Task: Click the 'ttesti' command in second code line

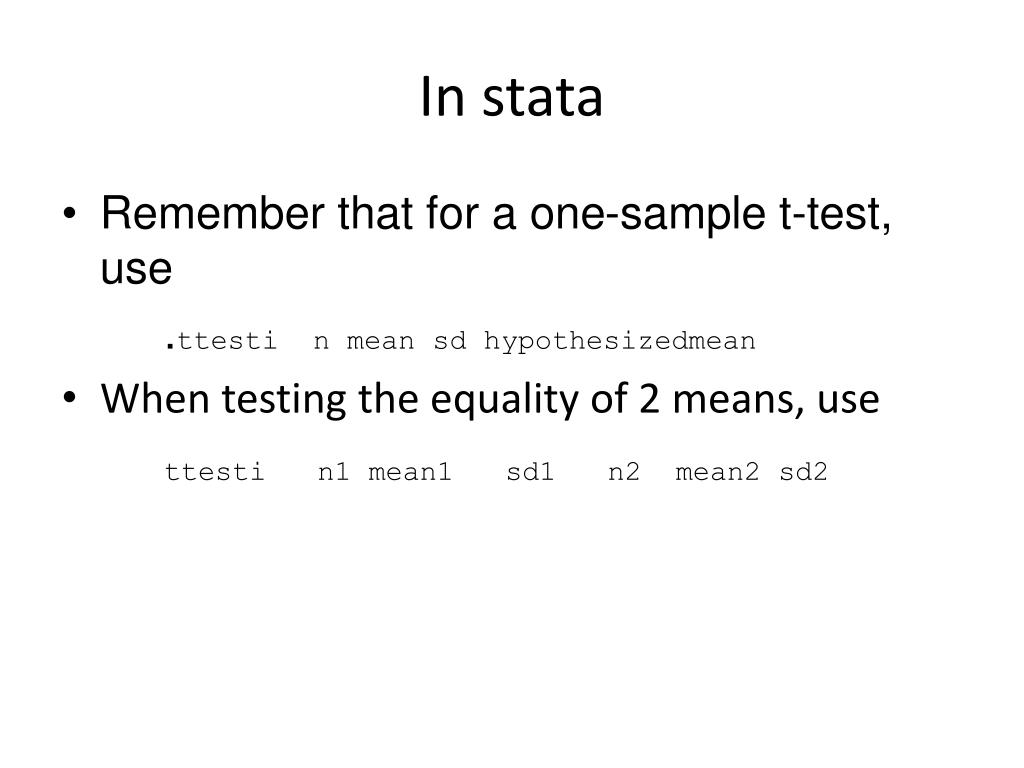Action: (x=214, y=472)
